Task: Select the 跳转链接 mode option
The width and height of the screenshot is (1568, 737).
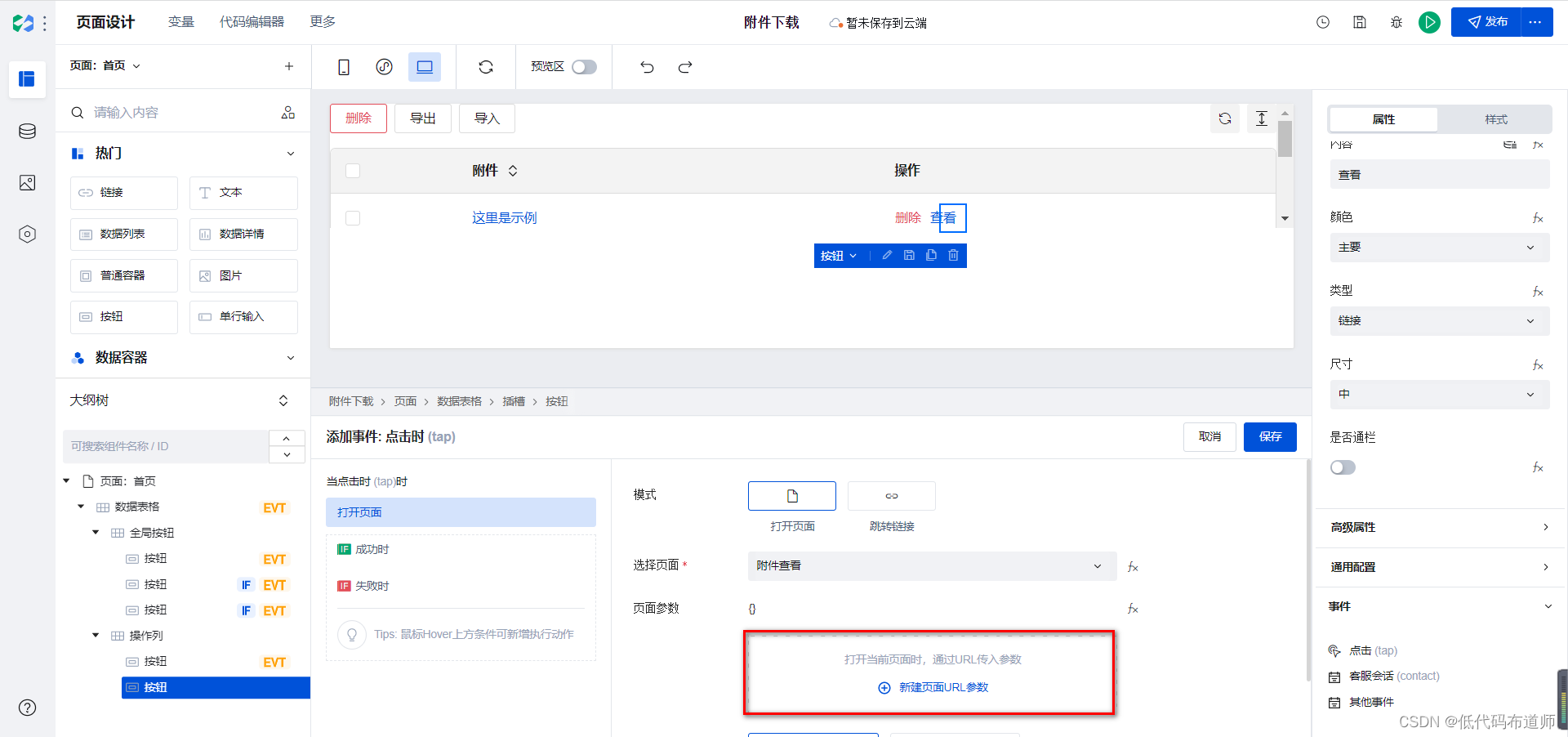Action: [x=892, y=496]
